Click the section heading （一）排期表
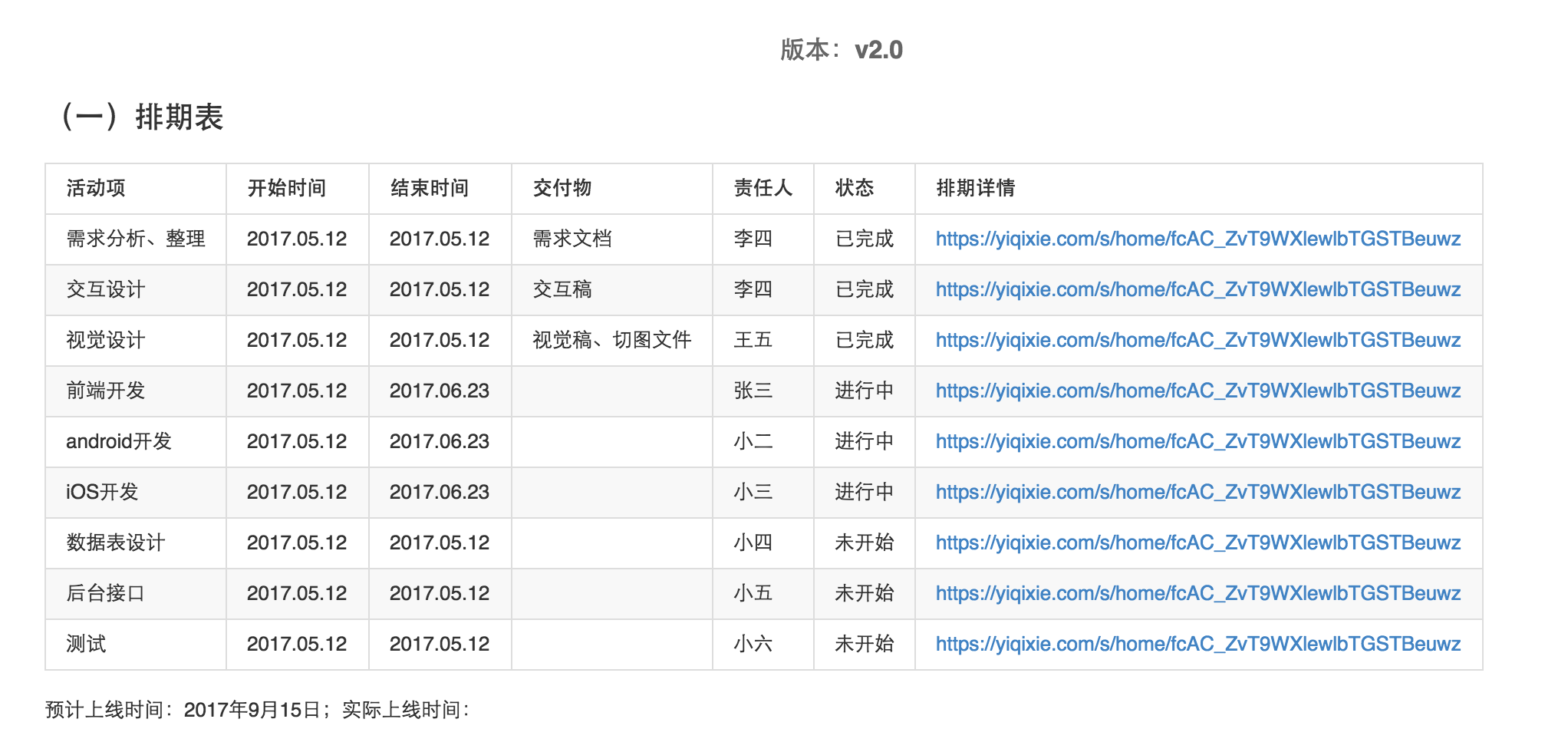This screenshot has height=752, width=1568. [x=142, y=117]
